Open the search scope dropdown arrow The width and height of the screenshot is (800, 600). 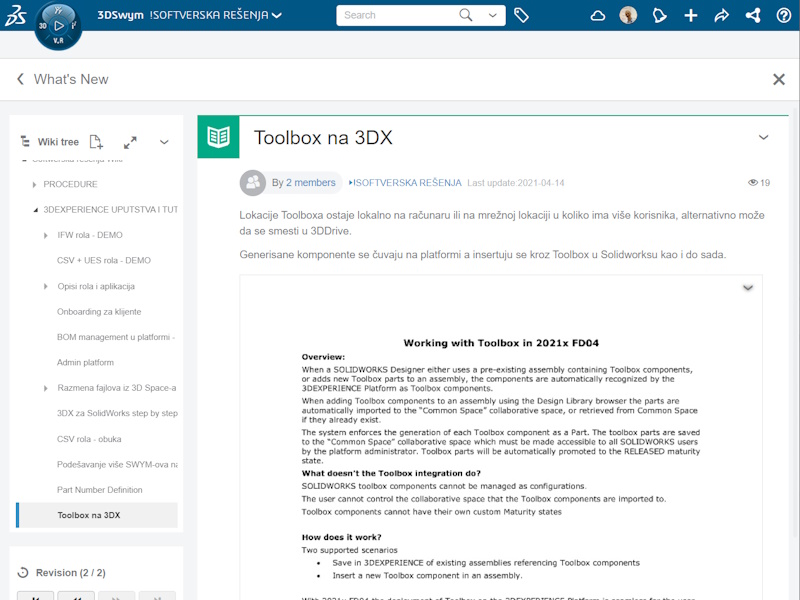click(493, 16)
